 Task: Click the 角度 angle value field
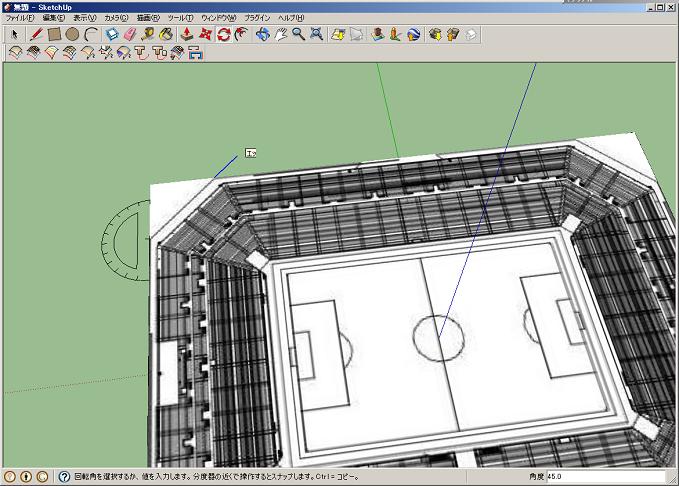[602, 477]
